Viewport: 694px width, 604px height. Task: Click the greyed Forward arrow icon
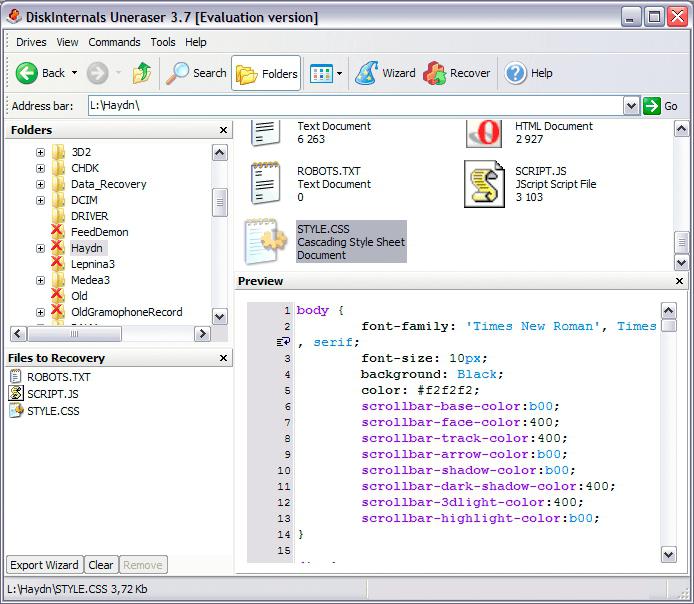pos(97,73)
